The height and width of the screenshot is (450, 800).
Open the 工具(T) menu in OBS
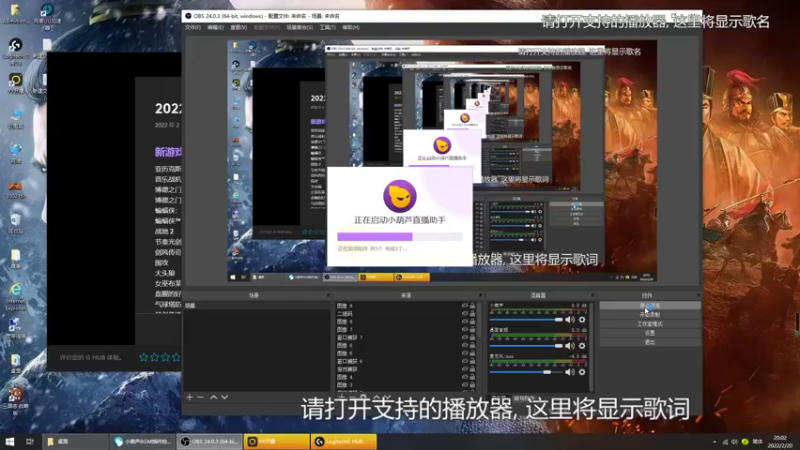(328, 27)
